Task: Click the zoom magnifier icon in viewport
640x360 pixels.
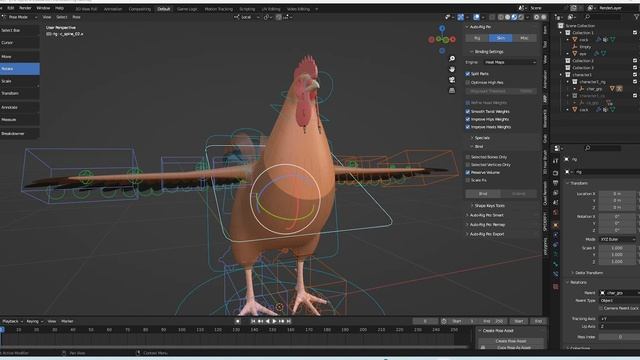Action: tap(452, 59)
